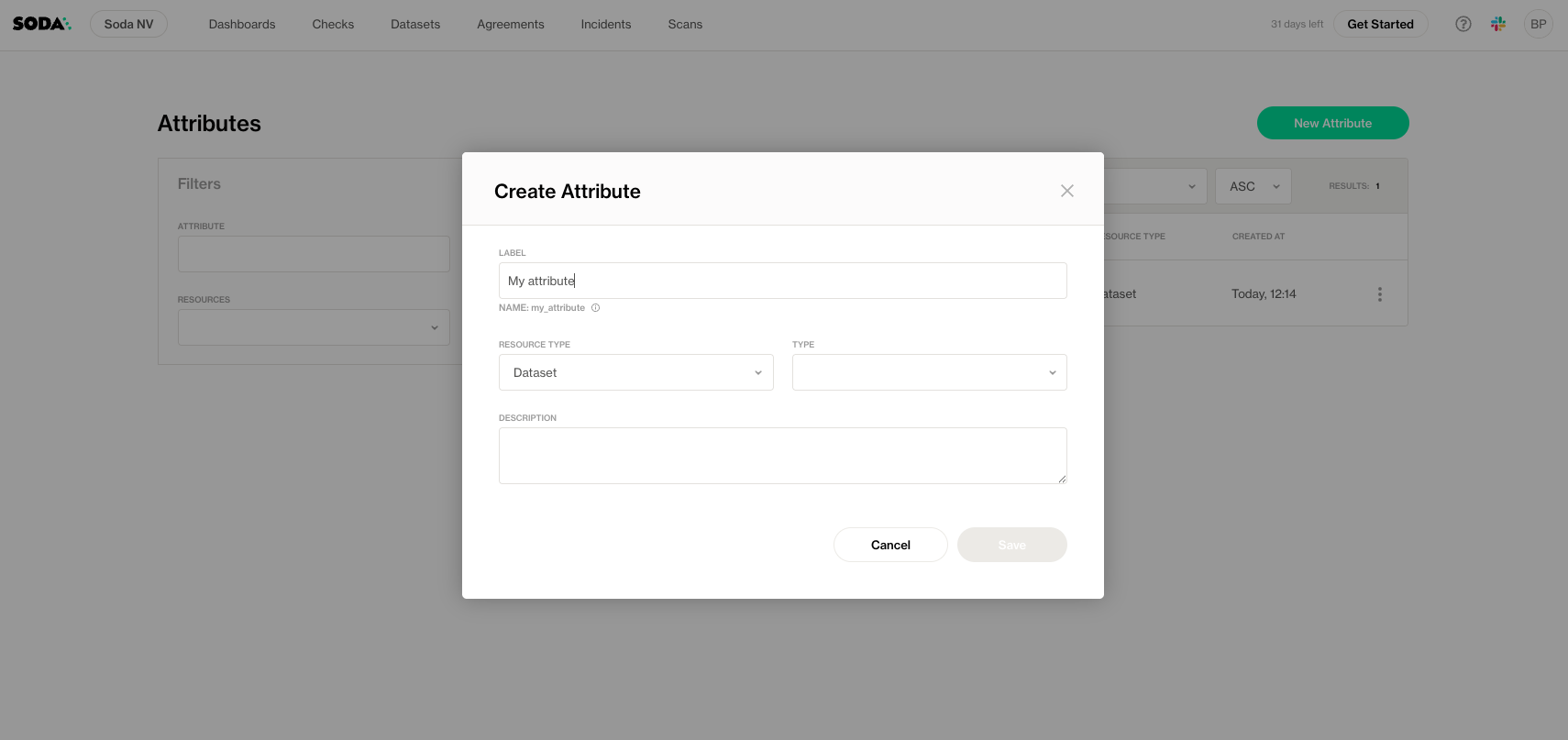This screenshot has height=740, width=1568.
Task: Open the Checks page
Action: click(x=333, y=24)
